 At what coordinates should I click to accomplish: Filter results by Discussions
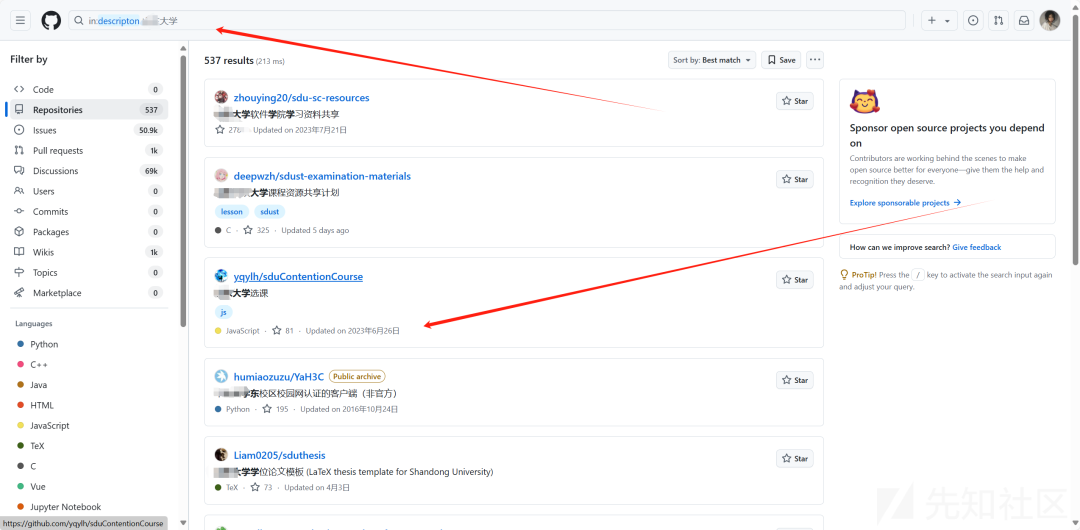pyautogui.click(x=89, y=171)
